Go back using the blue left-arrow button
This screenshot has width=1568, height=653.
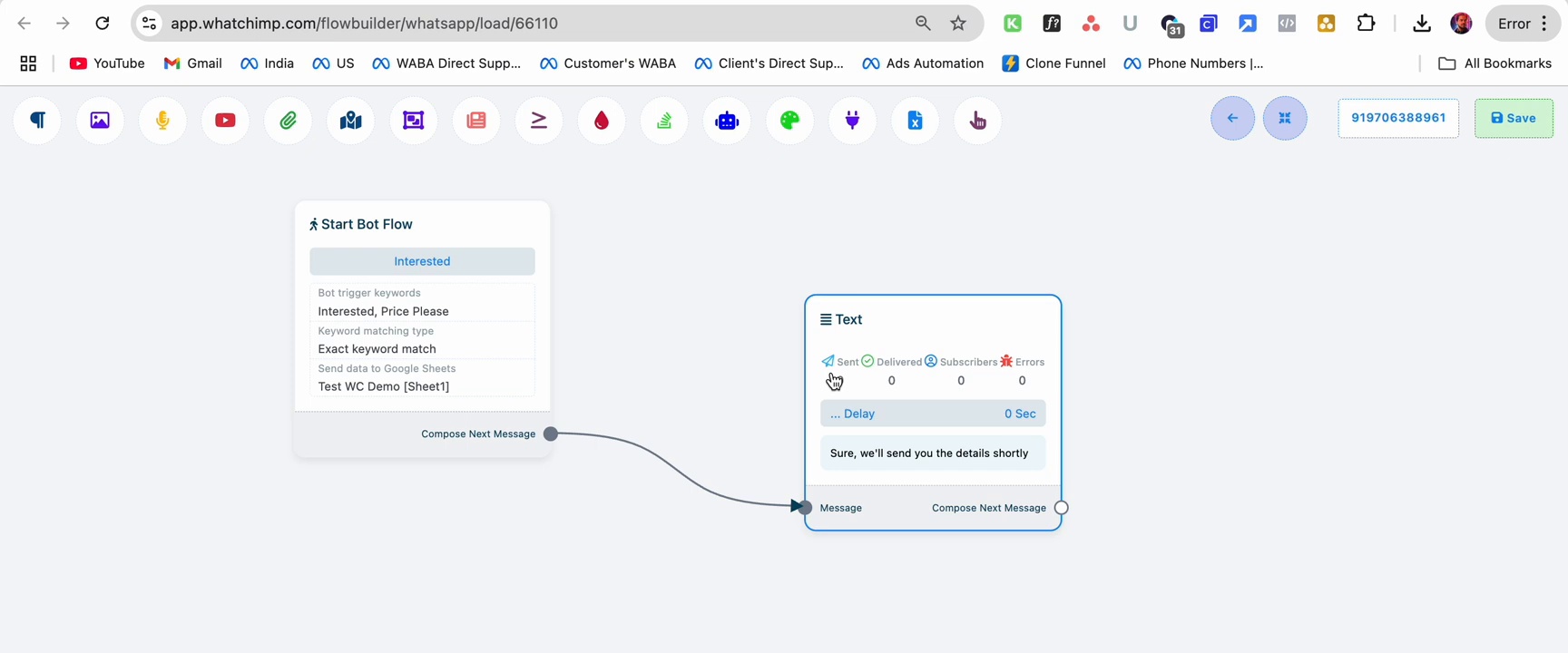tap(1233, 118)
